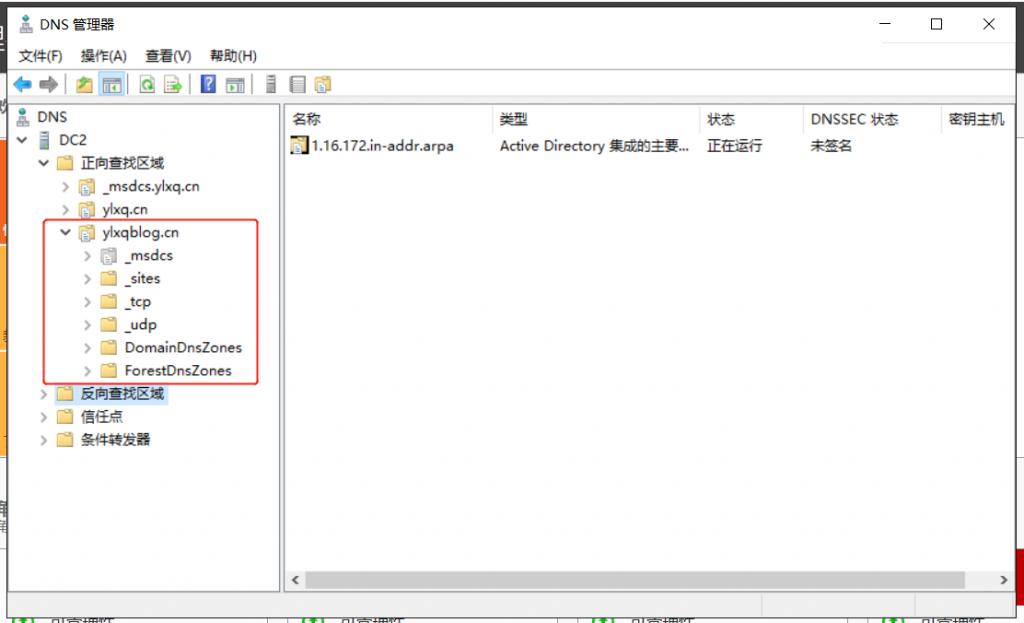1024x623 pixels.
Task: Click the horizontal scrollbar right arrow
Action: click(x=1003, y=579)
